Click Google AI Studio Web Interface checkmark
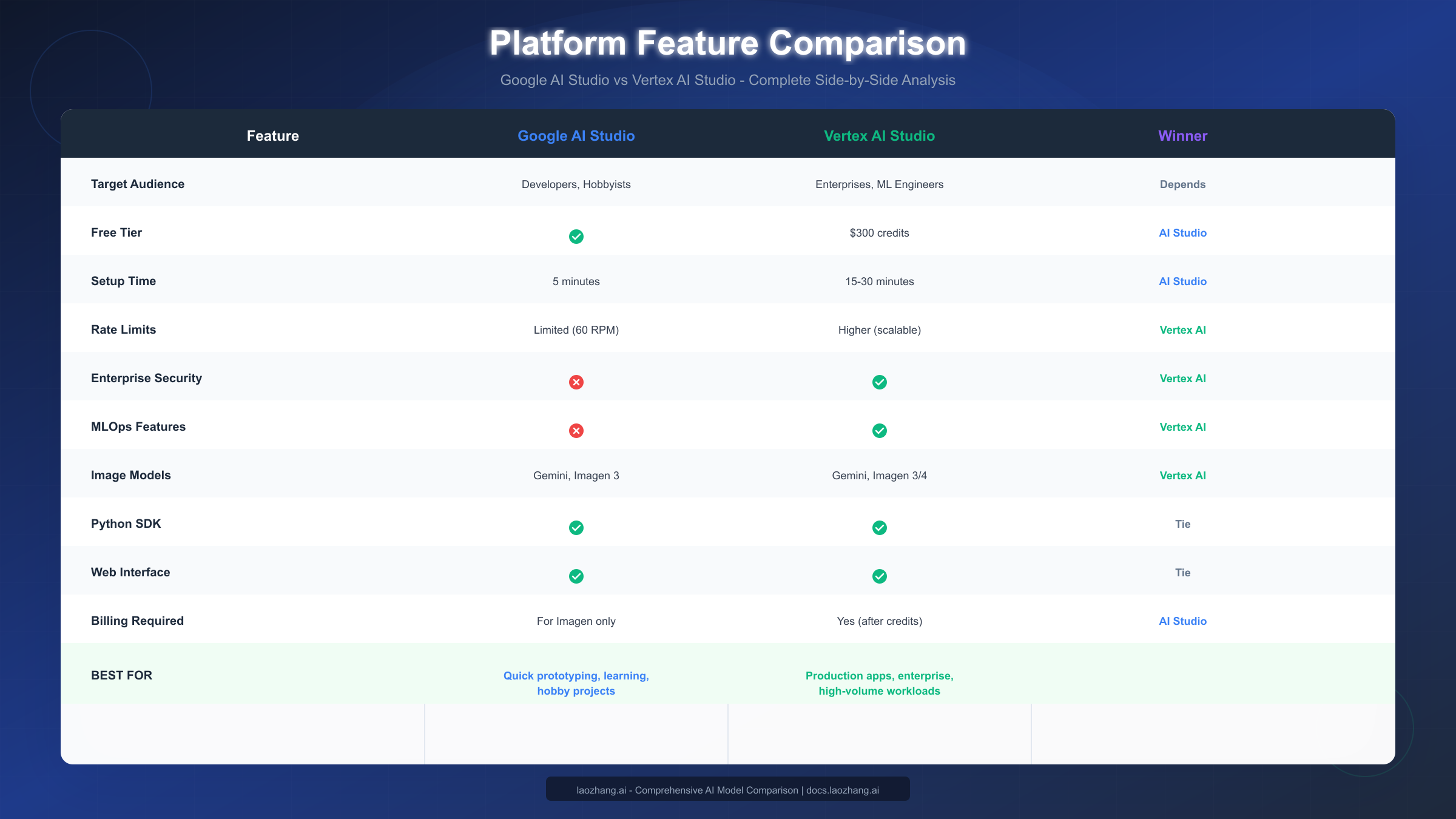1456x819 pixels. (x=576, y=576)
